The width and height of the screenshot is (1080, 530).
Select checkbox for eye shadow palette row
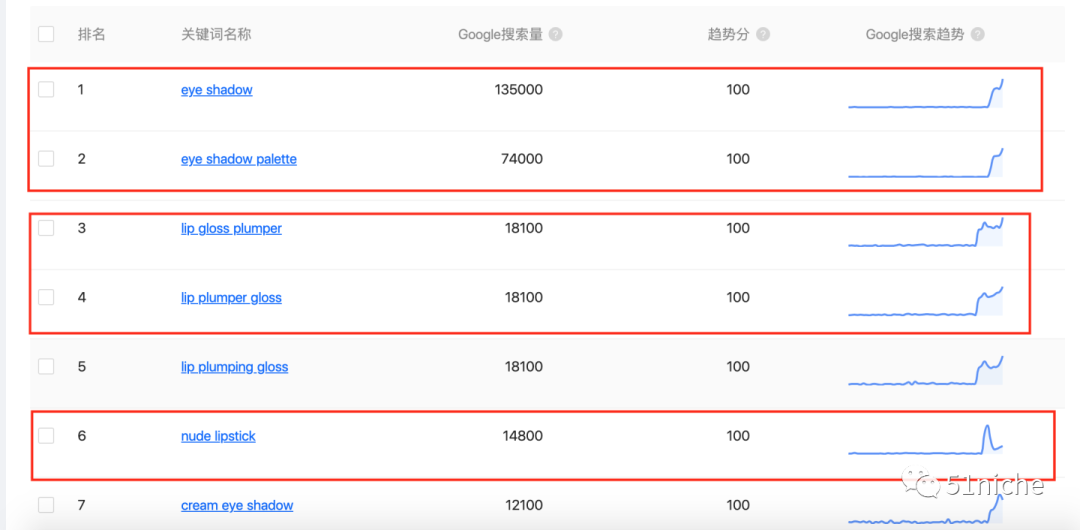pos(46,159)
